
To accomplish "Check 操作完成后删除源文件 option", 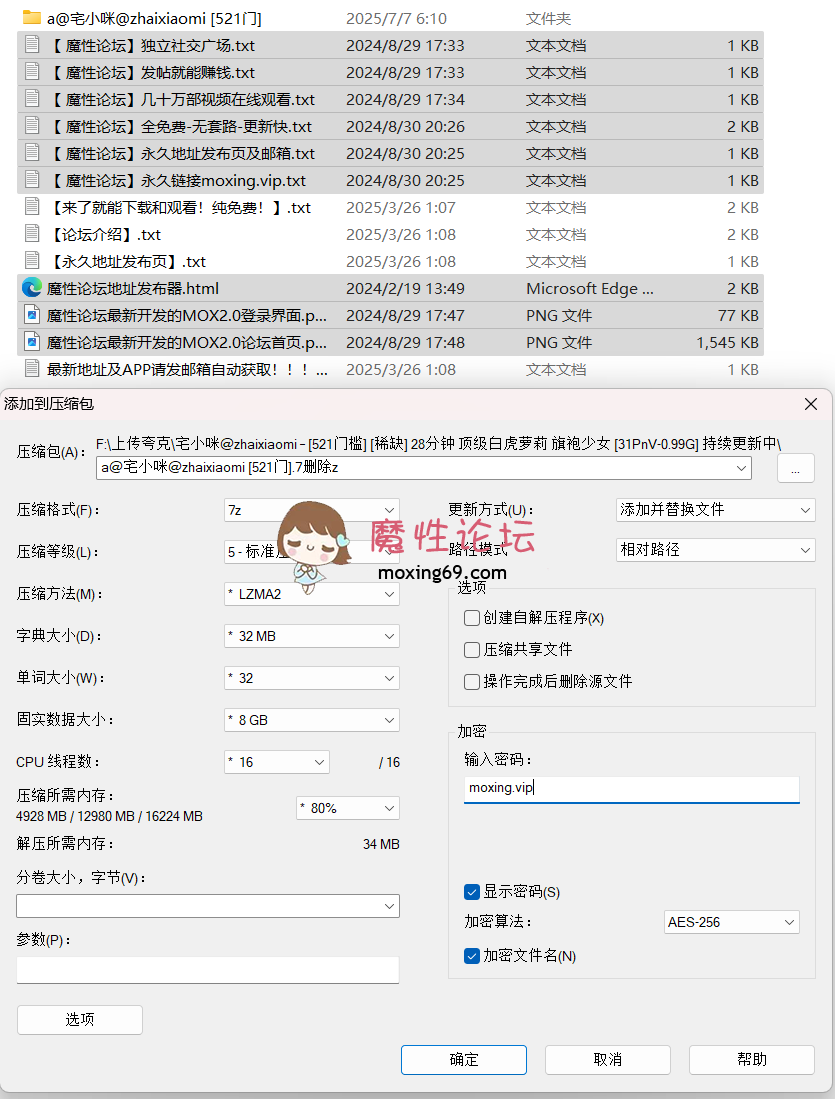I will click(472, 681).
